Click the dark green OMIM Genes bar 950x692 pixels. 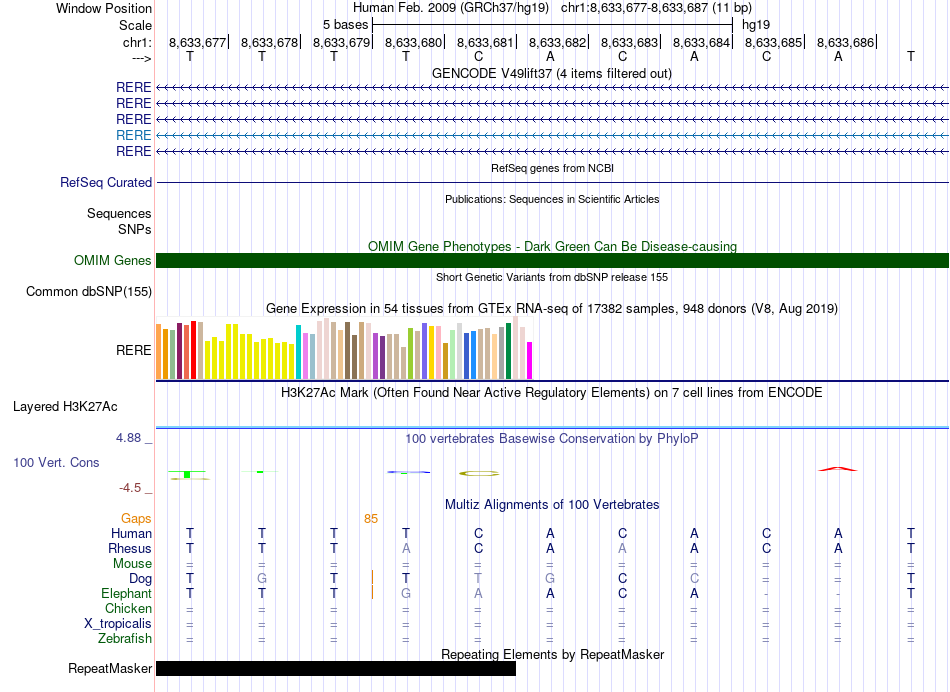[552, 261]
